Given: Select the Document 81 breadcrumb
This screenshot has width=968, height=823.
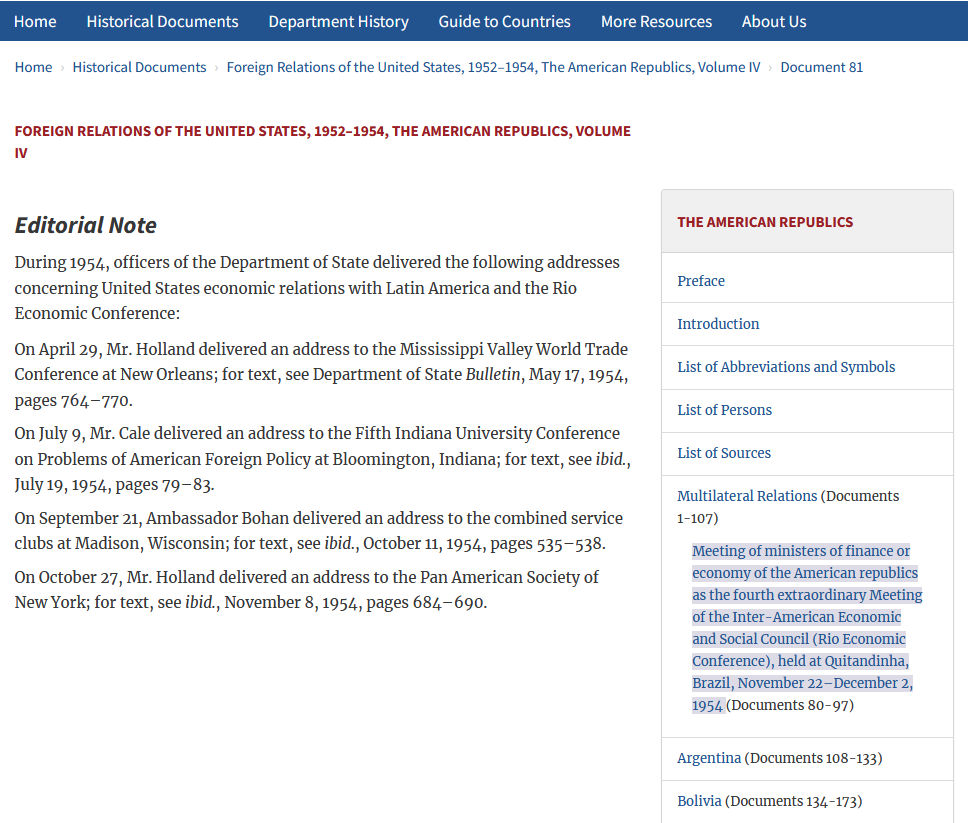Looking at the screenshot, I should click(x=822, y=67).
